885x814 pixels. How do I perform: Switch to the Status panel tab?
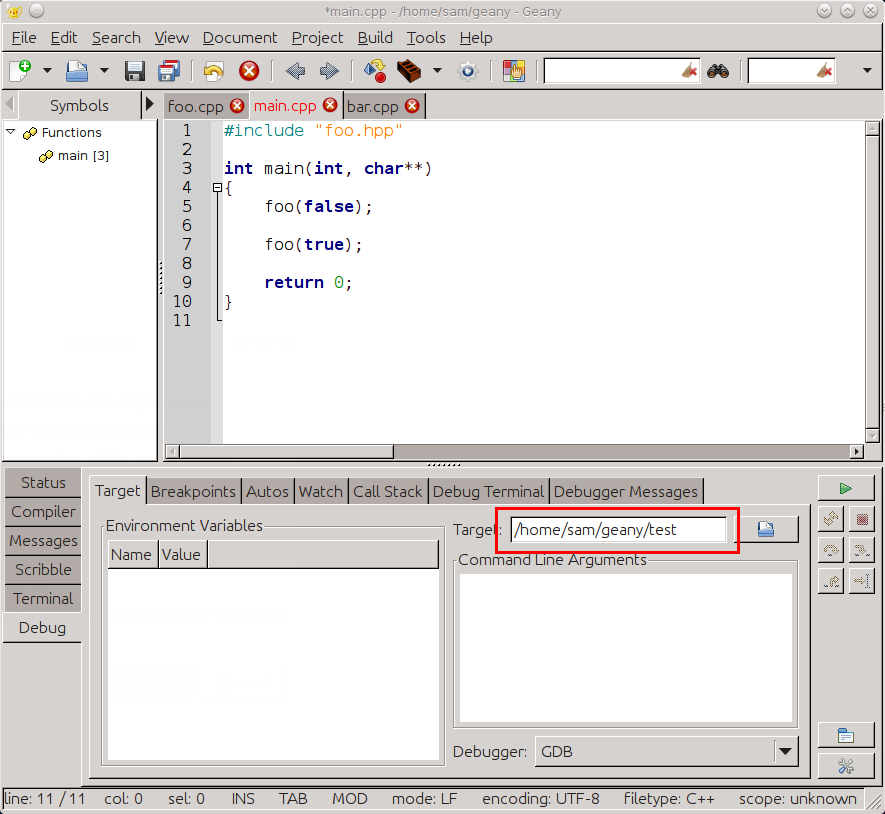[43, 483]
